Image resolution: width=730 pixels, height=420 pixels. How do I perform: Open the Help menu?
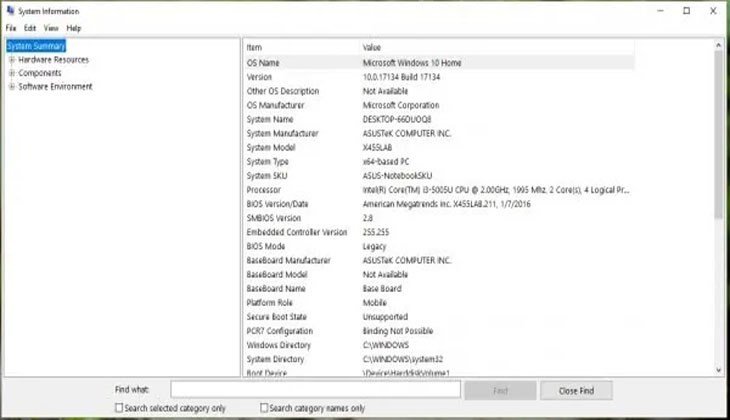click(x=74, y=28)
